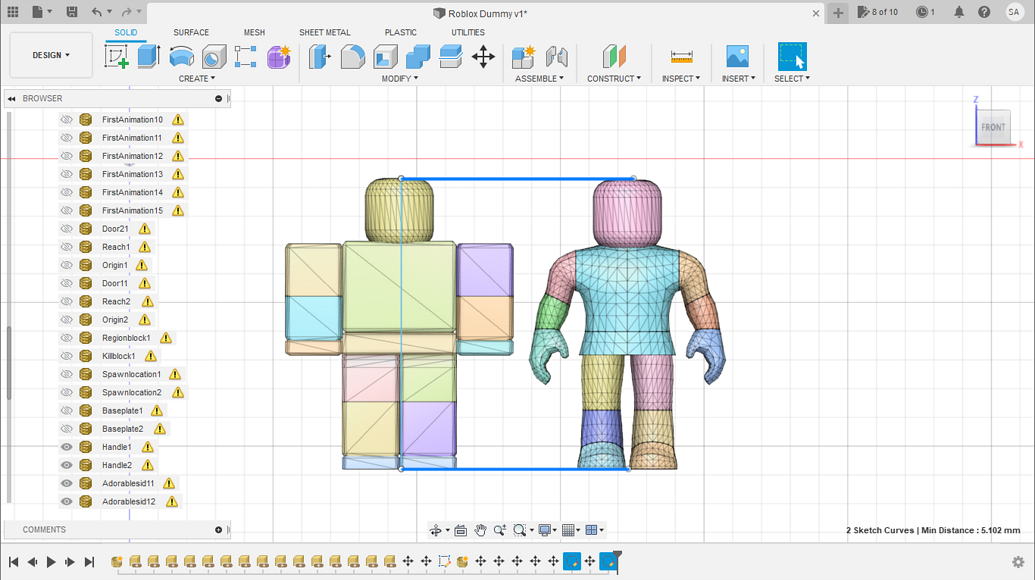Screen dimensions: 1035x580
Task: Switch to the PLASTIC tab
Action: pos(401,32)
